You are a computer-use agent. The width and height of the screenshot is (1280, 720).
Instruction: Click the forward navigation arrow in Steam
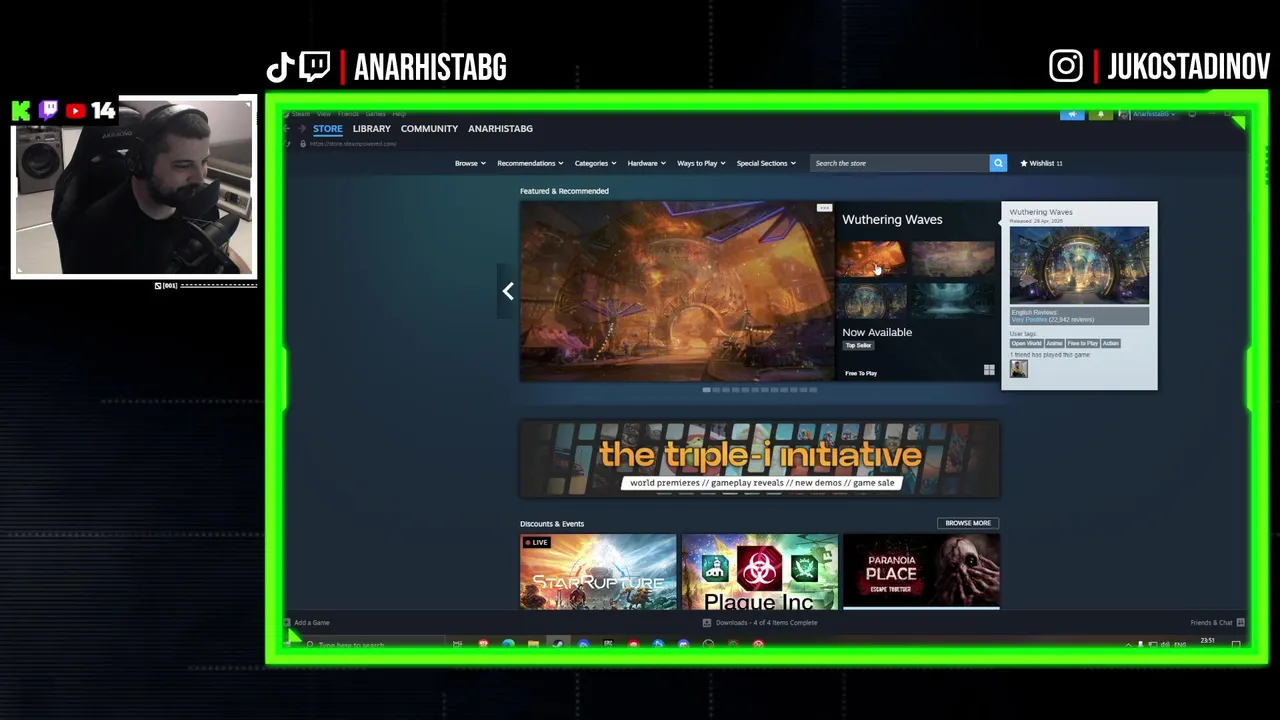(x=302, y=128)
